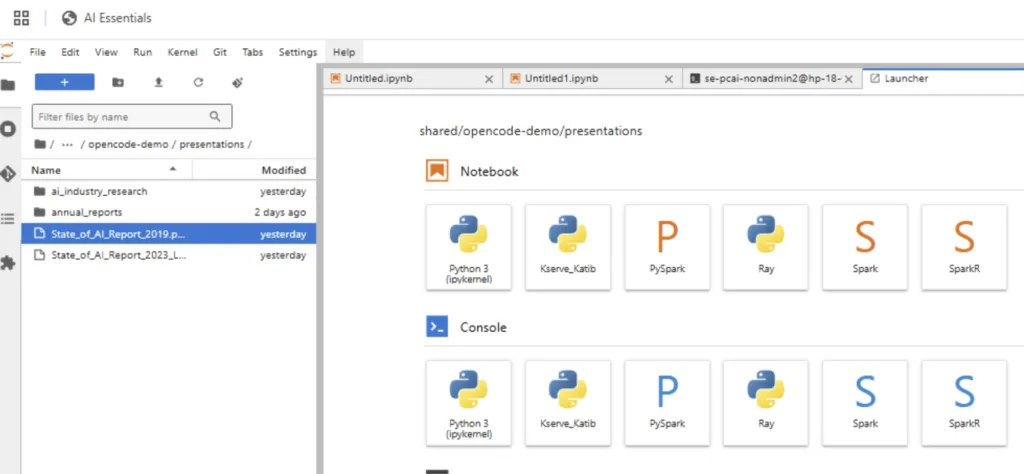1024x474 pixels.
Task: Click the new folder icon in file browser toolbar
Action: click(x=118, y=83)
